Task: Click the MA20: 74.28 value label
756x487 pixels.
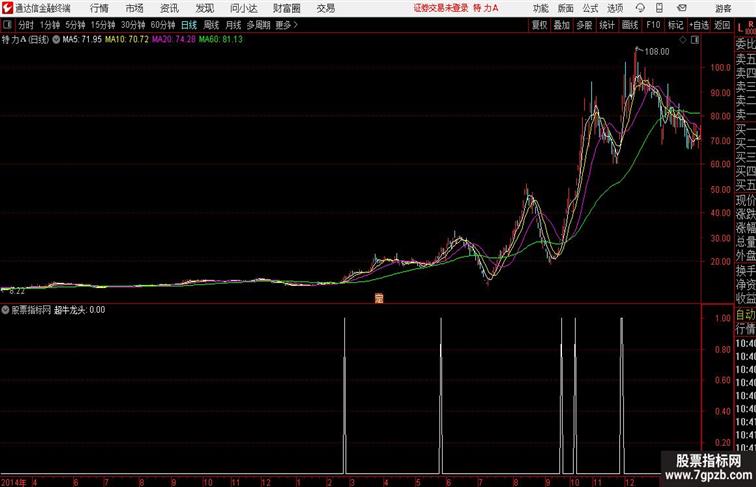Action: [x=174, y=40]
